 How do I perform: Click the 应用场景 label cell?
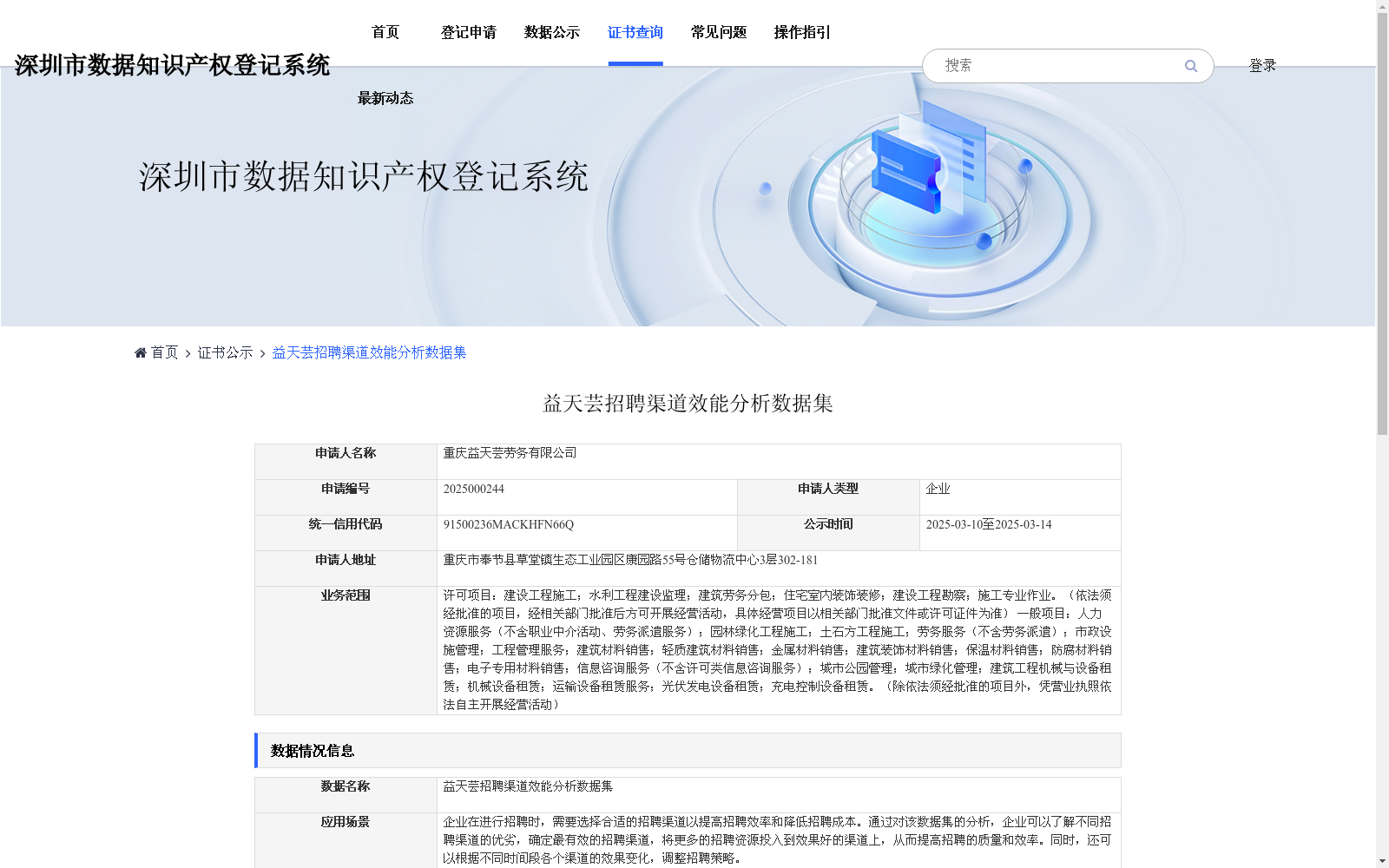(346, 840)
